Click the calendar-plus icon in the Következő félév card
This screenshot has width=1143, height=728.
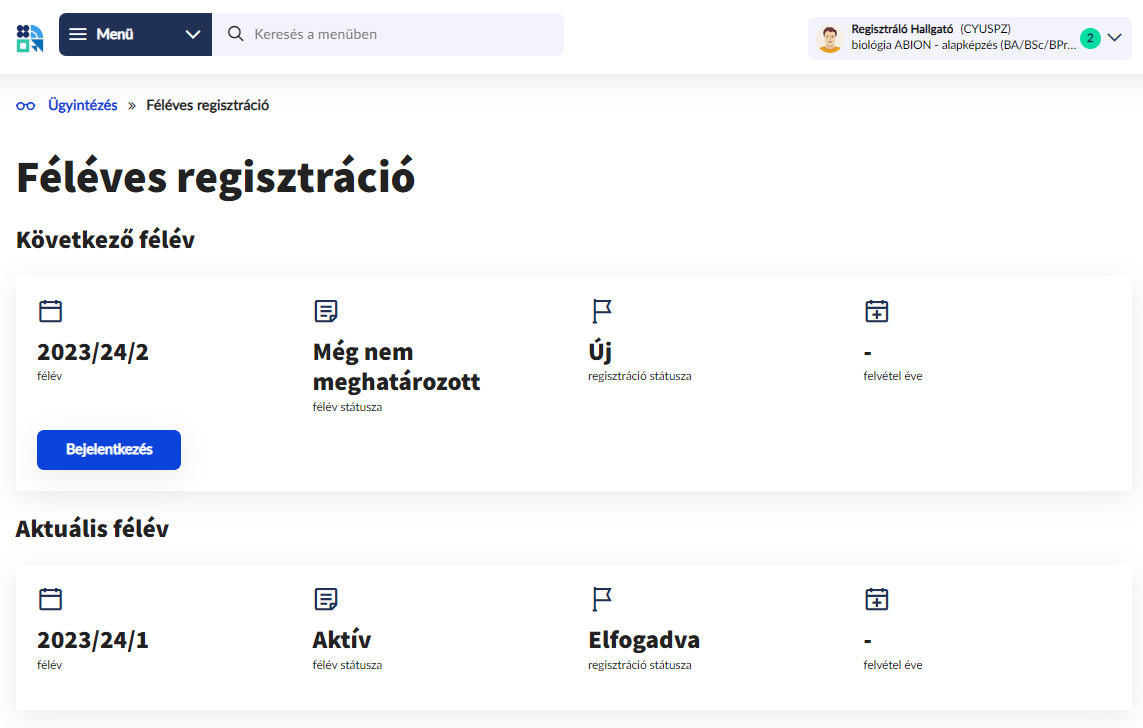tap(876, 311)
